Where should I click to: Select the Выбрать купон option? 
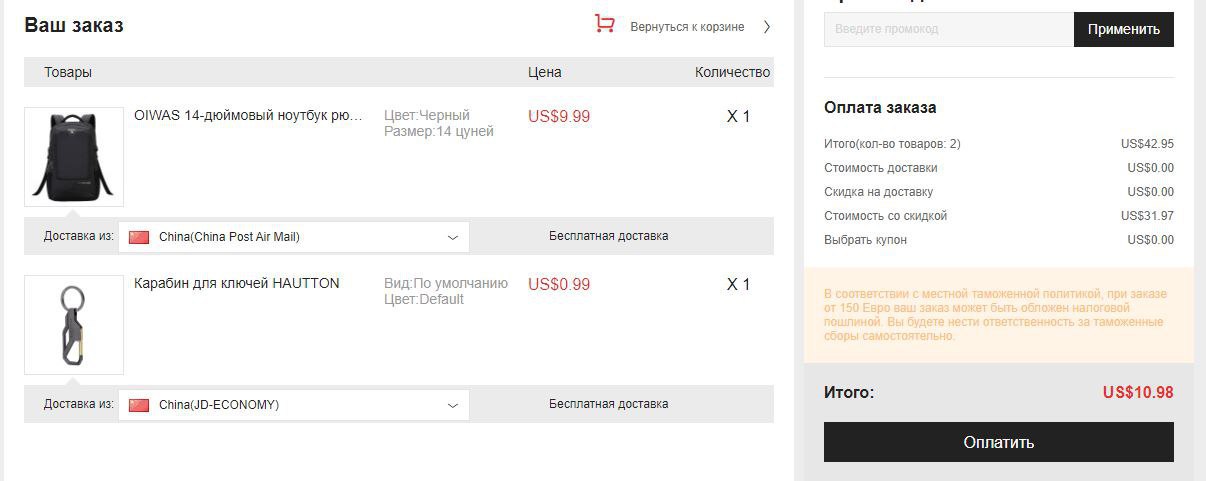pos(866,240)
